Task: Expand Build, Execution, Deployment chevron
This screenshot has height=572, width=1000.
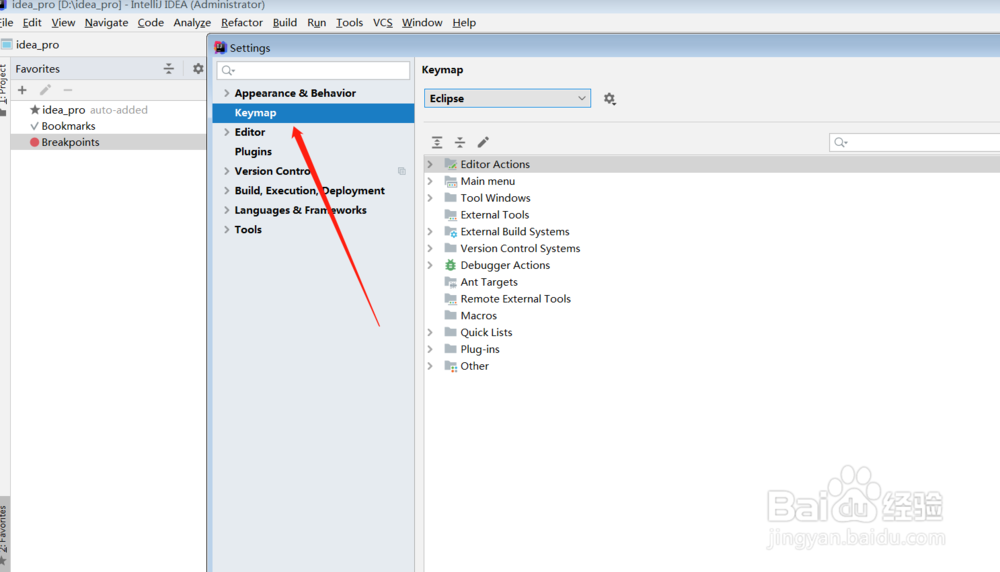Action: coord(226,190)
